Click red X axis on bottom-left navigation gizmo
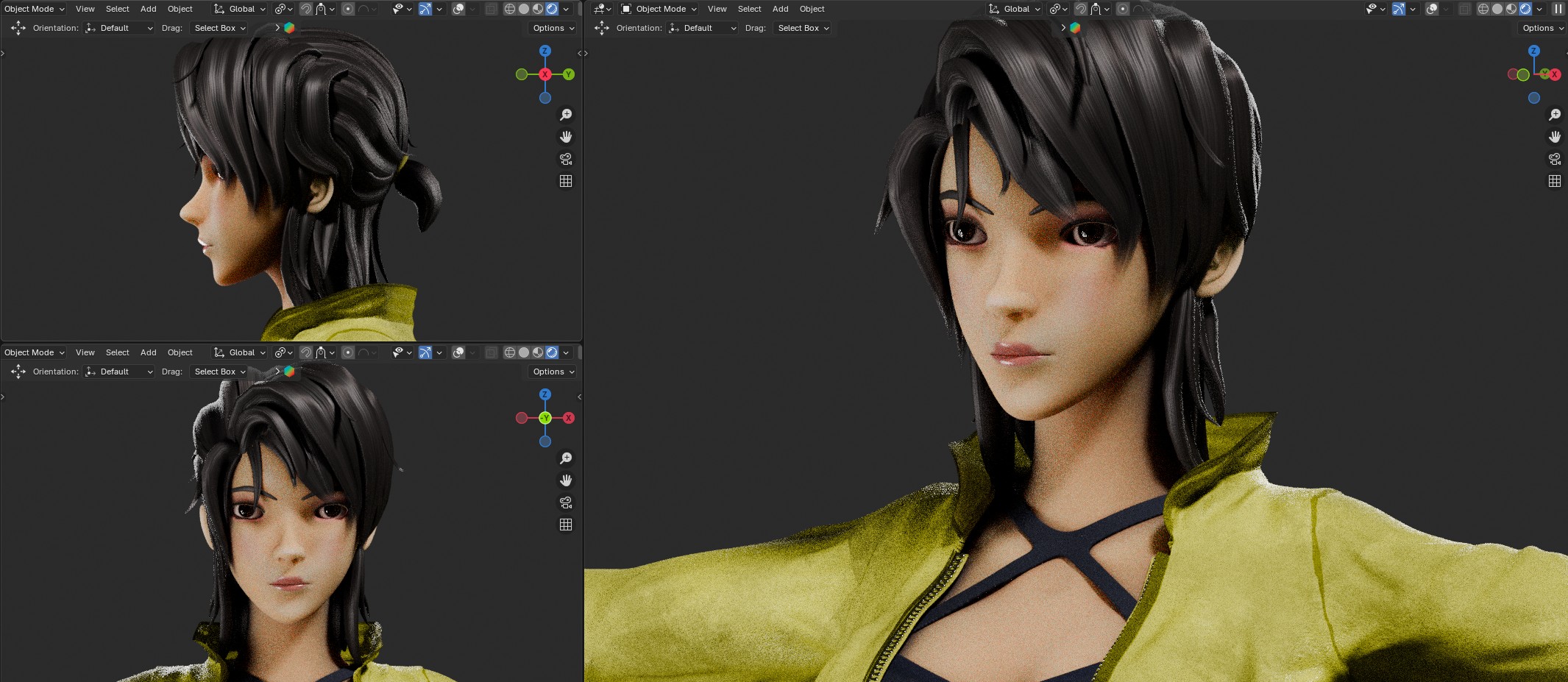The height and width of the screenshot is (682, 1568). [568, 418]
